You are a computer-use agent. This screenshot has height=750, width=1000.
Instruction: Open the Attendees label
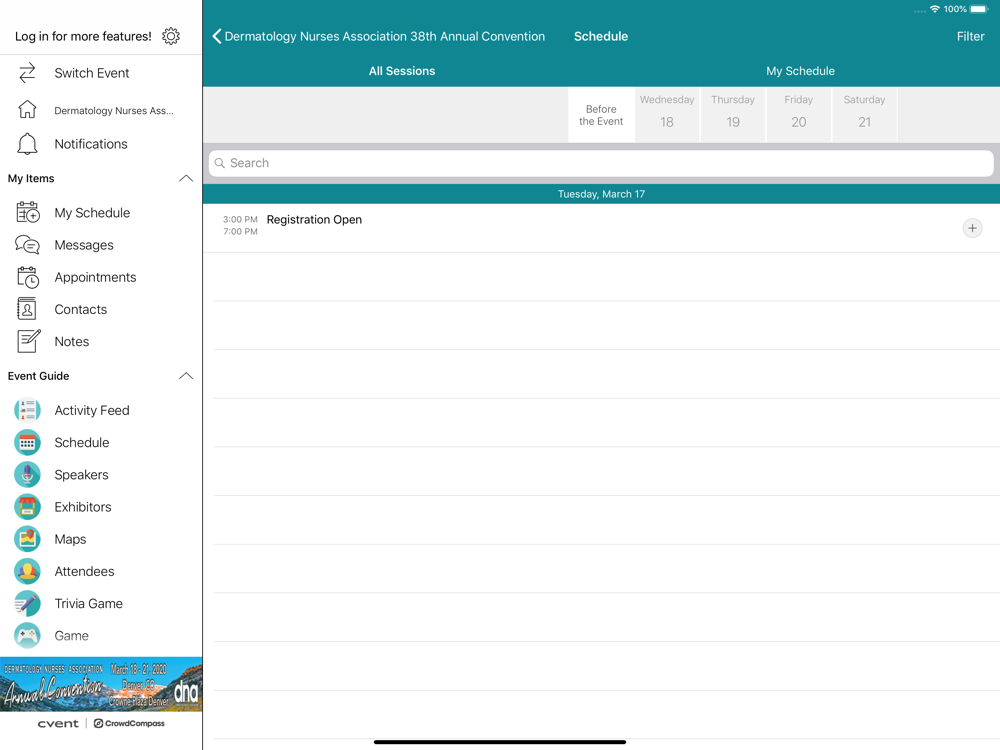tap(84, 571)
